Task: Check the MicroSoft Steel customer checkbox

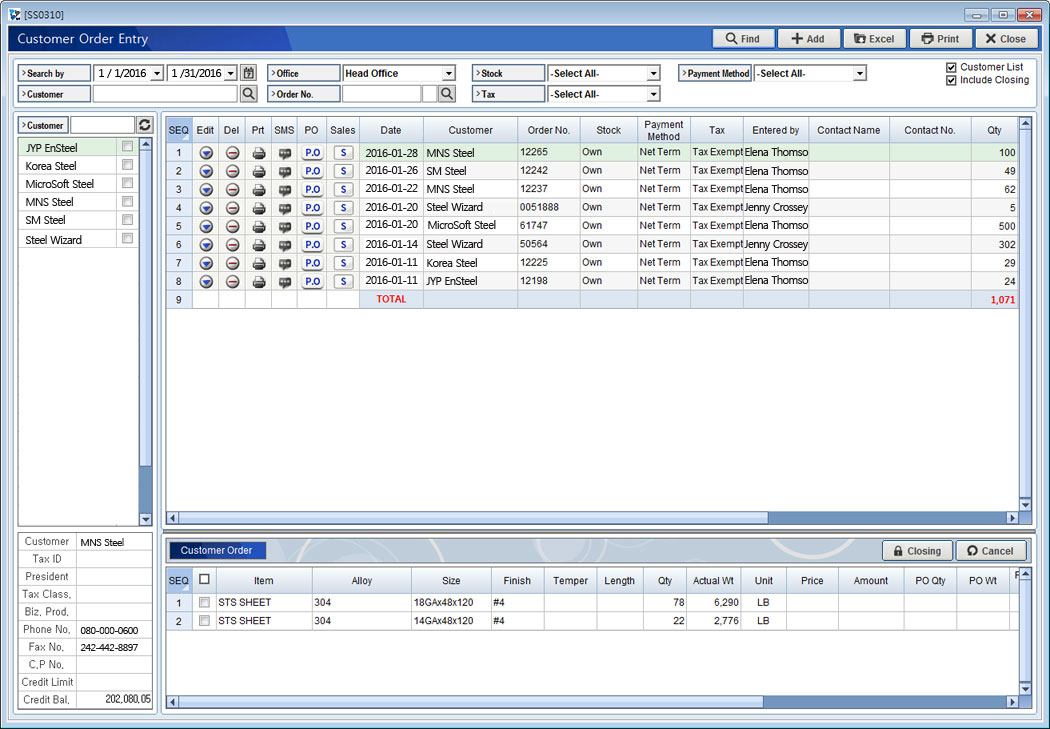Action: 127,183
